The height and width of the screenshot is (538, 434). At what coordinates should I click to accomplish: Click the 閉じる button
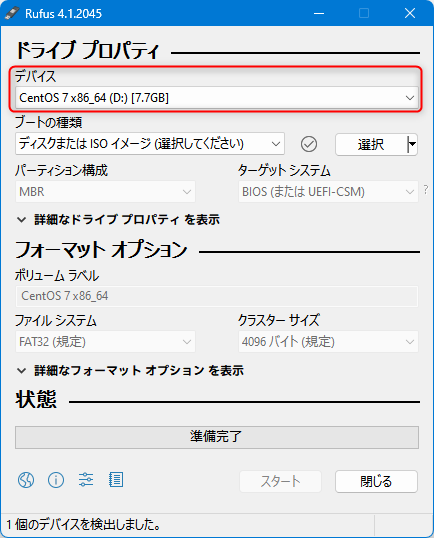click(x=376, y=481)
